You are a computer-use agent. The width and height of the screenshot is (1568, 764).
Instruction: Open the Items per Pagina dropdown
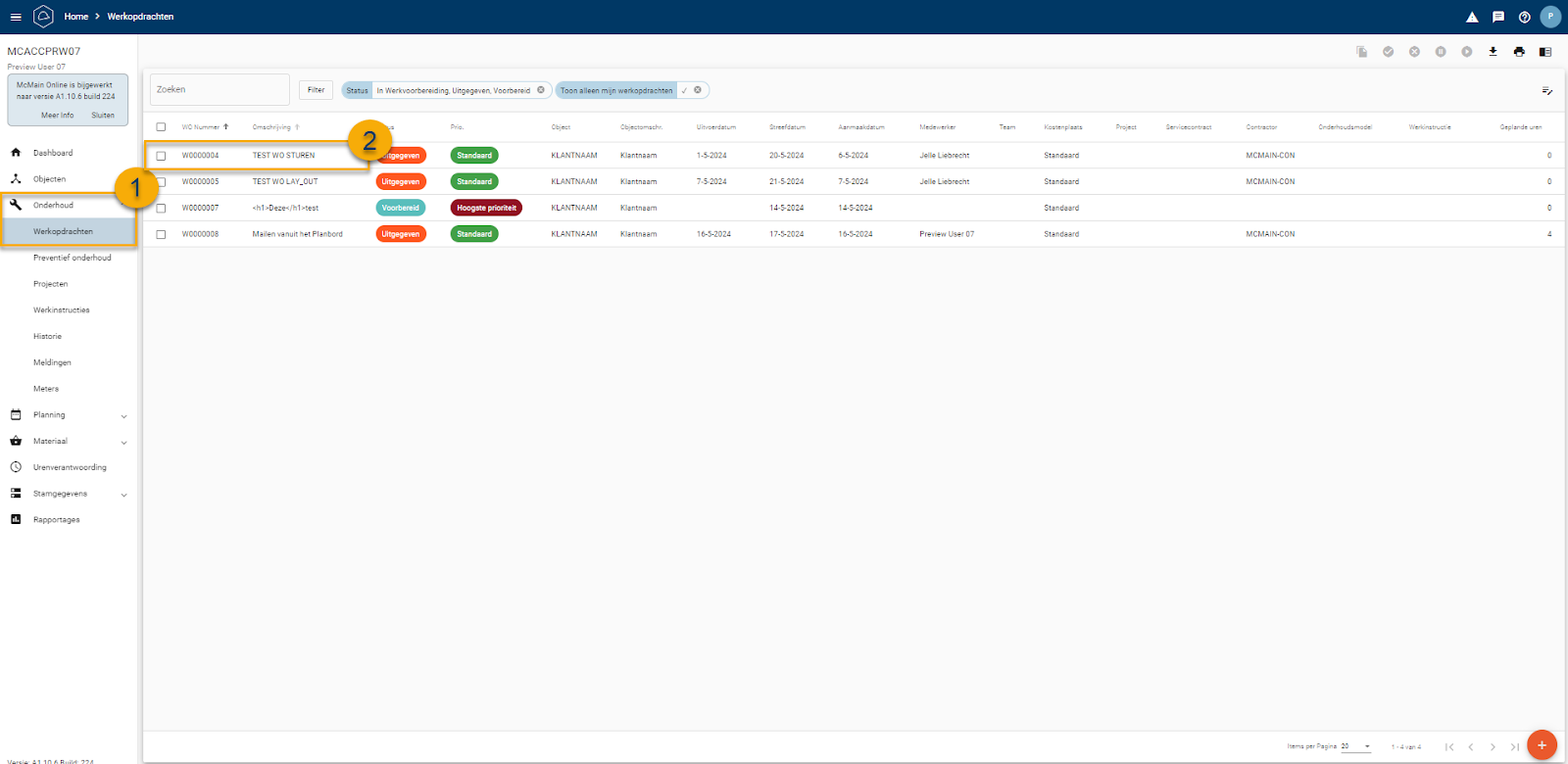[1356, 746]
